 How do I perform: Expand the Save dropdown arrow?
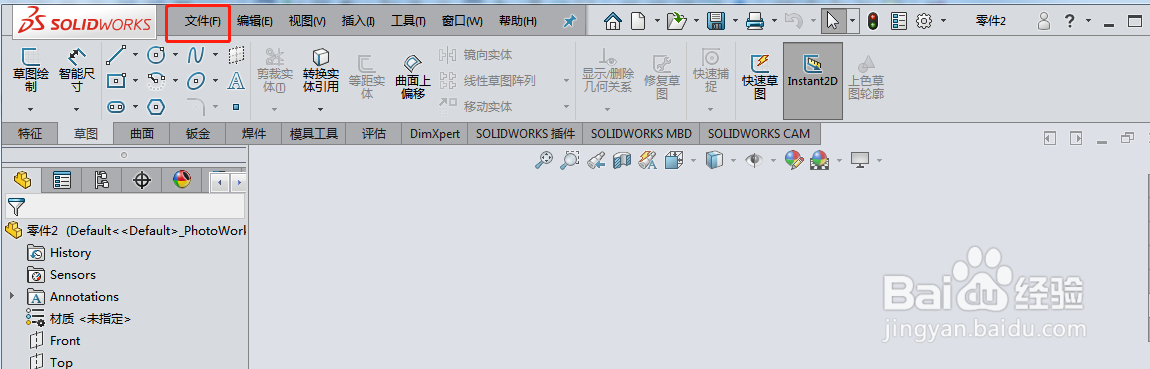pos(735,21)
